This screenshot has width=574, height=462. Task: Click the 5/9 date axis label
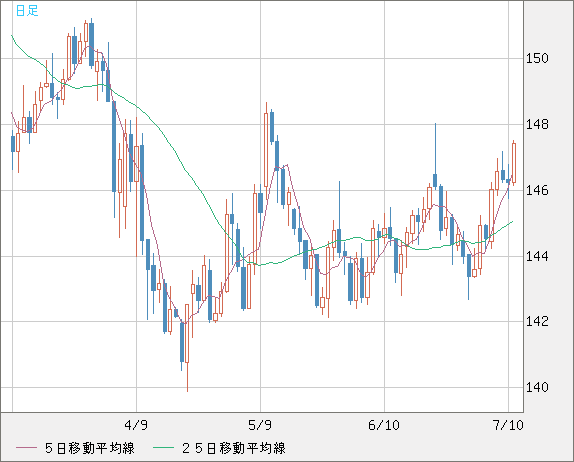click(260, 425)
